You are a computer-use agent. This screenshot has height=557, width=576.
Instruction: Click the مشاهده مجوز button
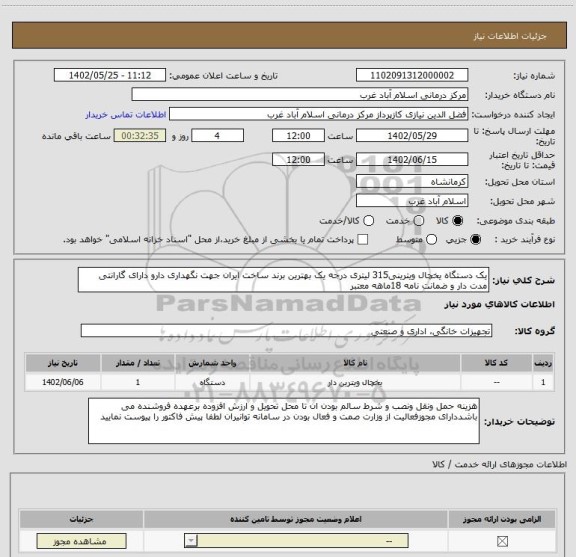pyautogui.click(x=82, y=541)
